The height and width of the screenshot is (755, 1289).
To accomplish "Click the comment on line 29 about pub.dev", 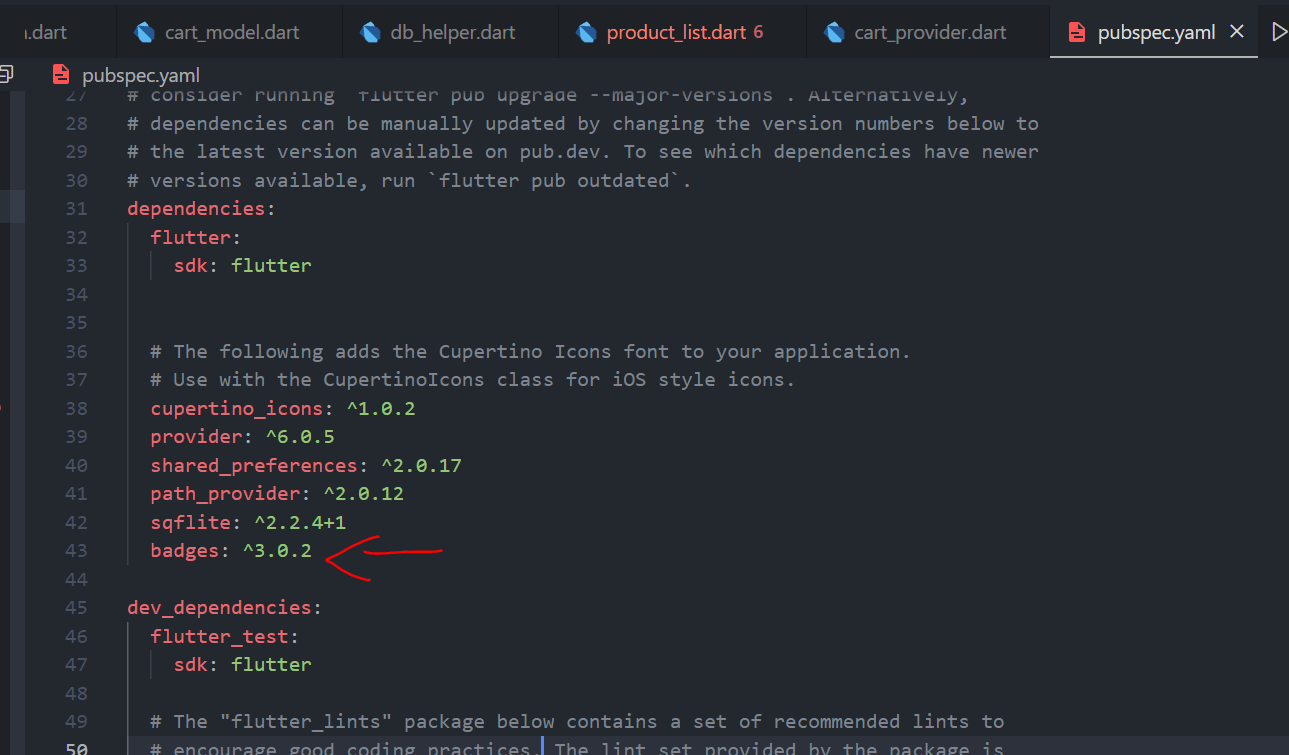I will coord(583,152).
